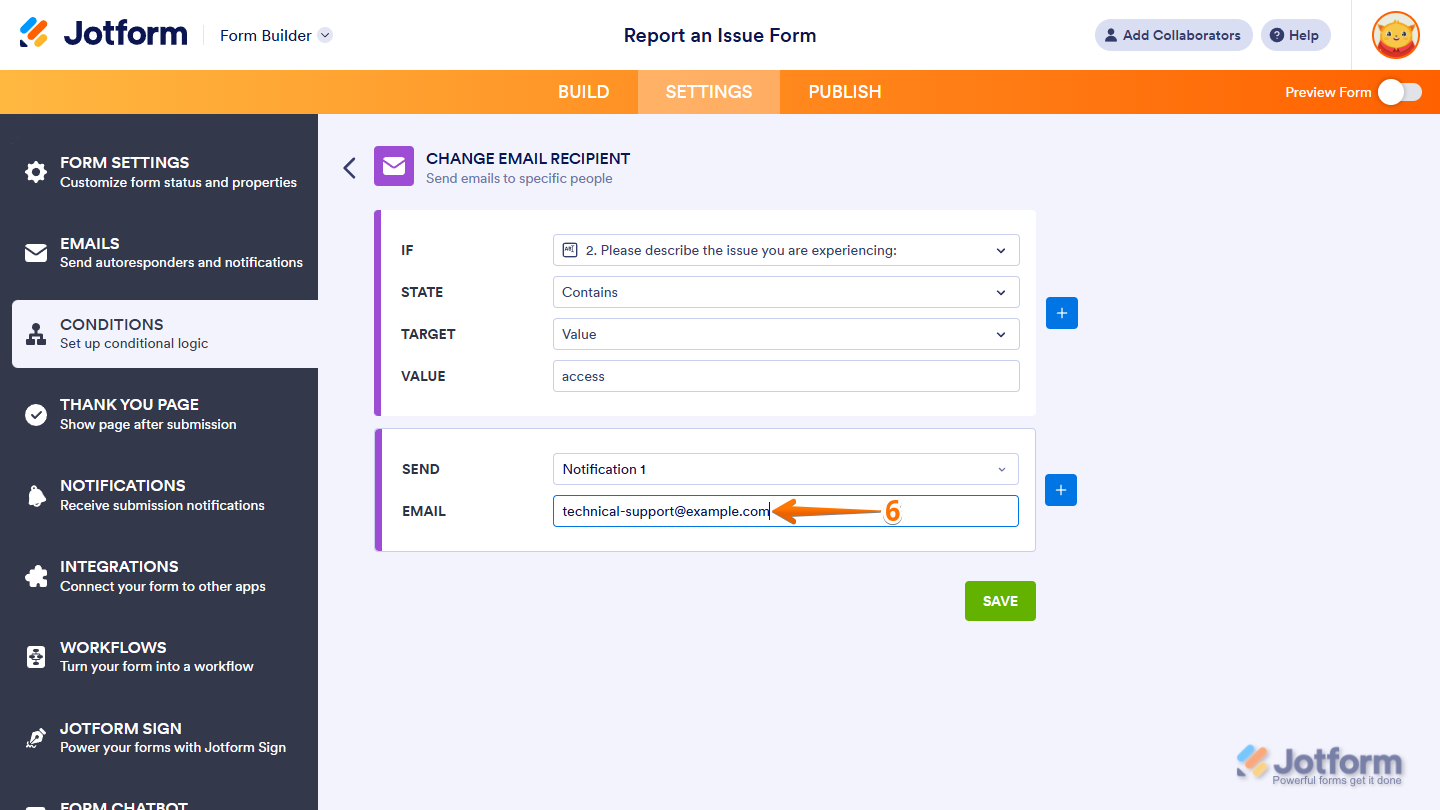Click the Add Collaborators button
This screenshot has height=810, width=1440.
click(x=1173, y=35)
